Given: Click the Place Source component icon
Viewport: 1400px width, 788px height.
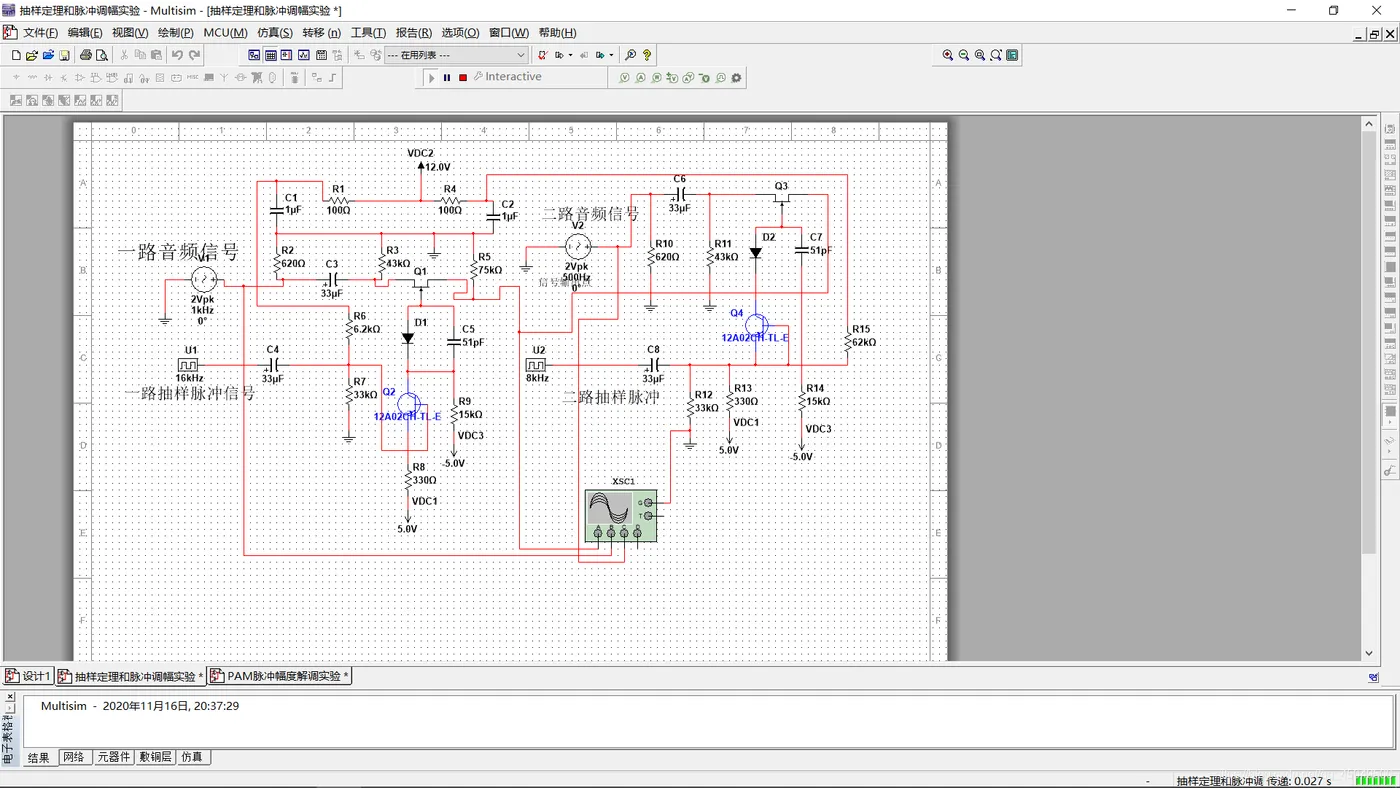Looking at the screenshot, I should 16,77.
